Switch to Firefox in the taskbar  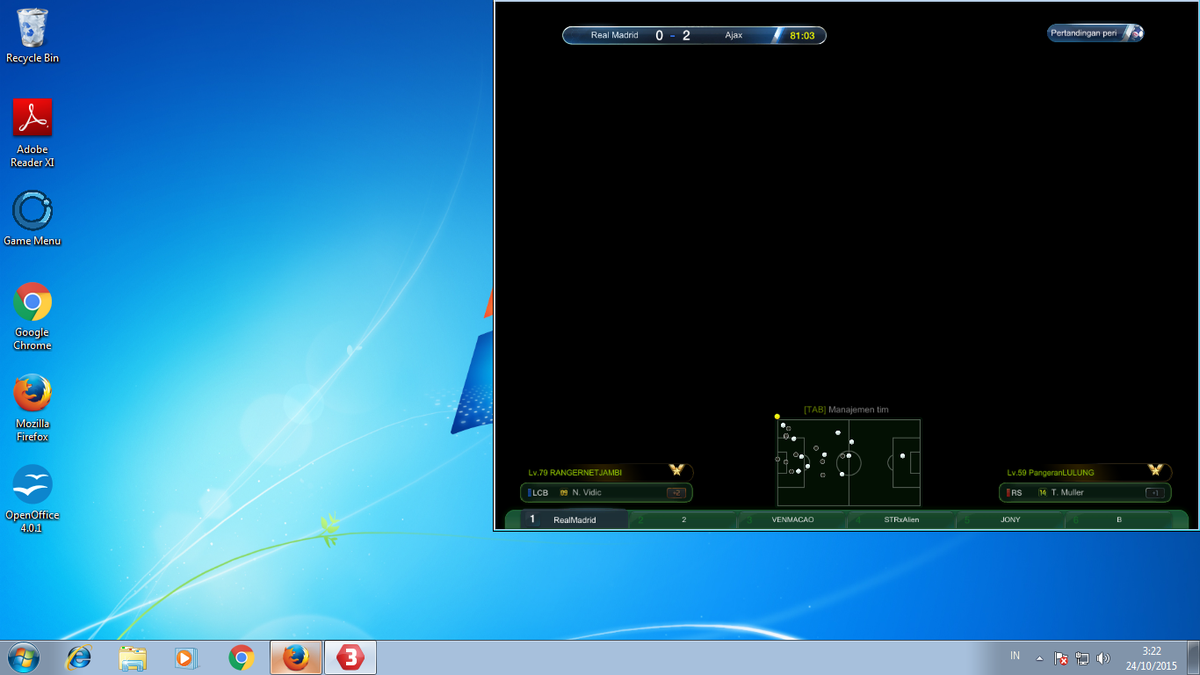tap(296, 657)
